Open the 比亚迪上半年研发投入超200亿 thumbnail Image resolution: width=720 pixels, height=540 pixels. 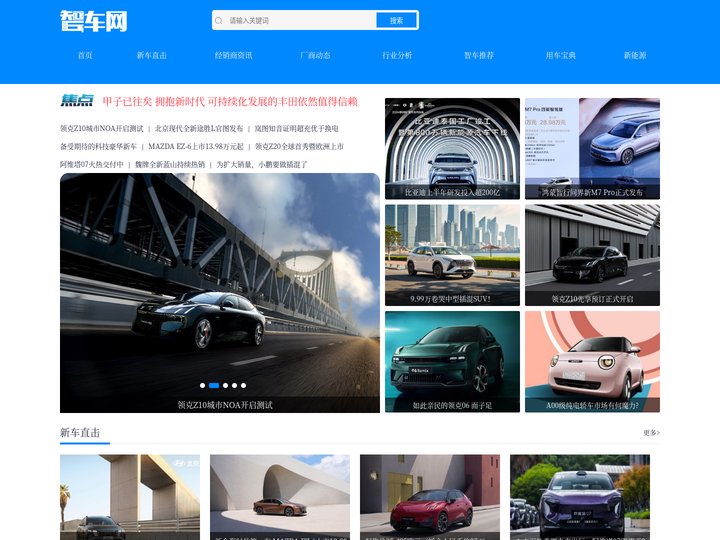[x=452, y=148]
